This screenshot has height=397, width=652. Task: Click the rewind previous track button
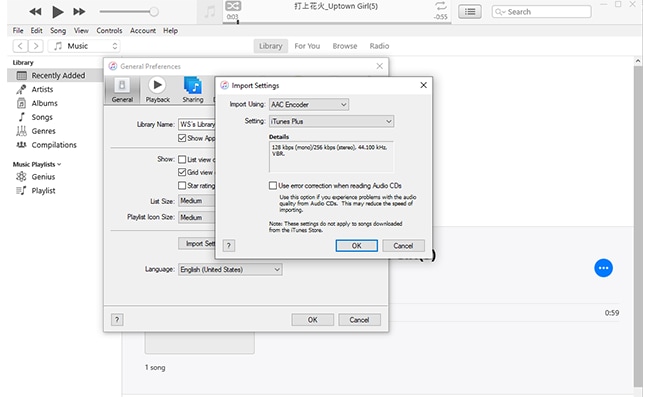(x=35, y=12)
